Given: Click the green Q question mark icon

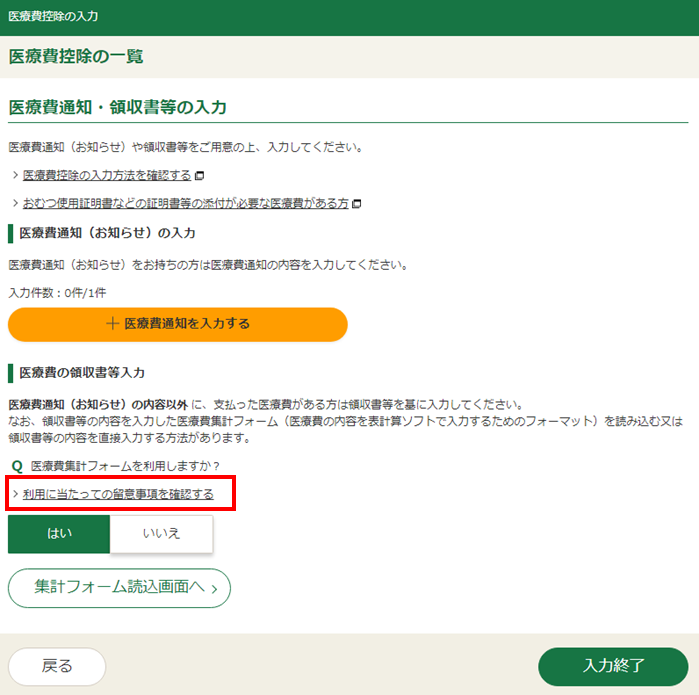Looking at the screenshot, I should pos(16,466).
